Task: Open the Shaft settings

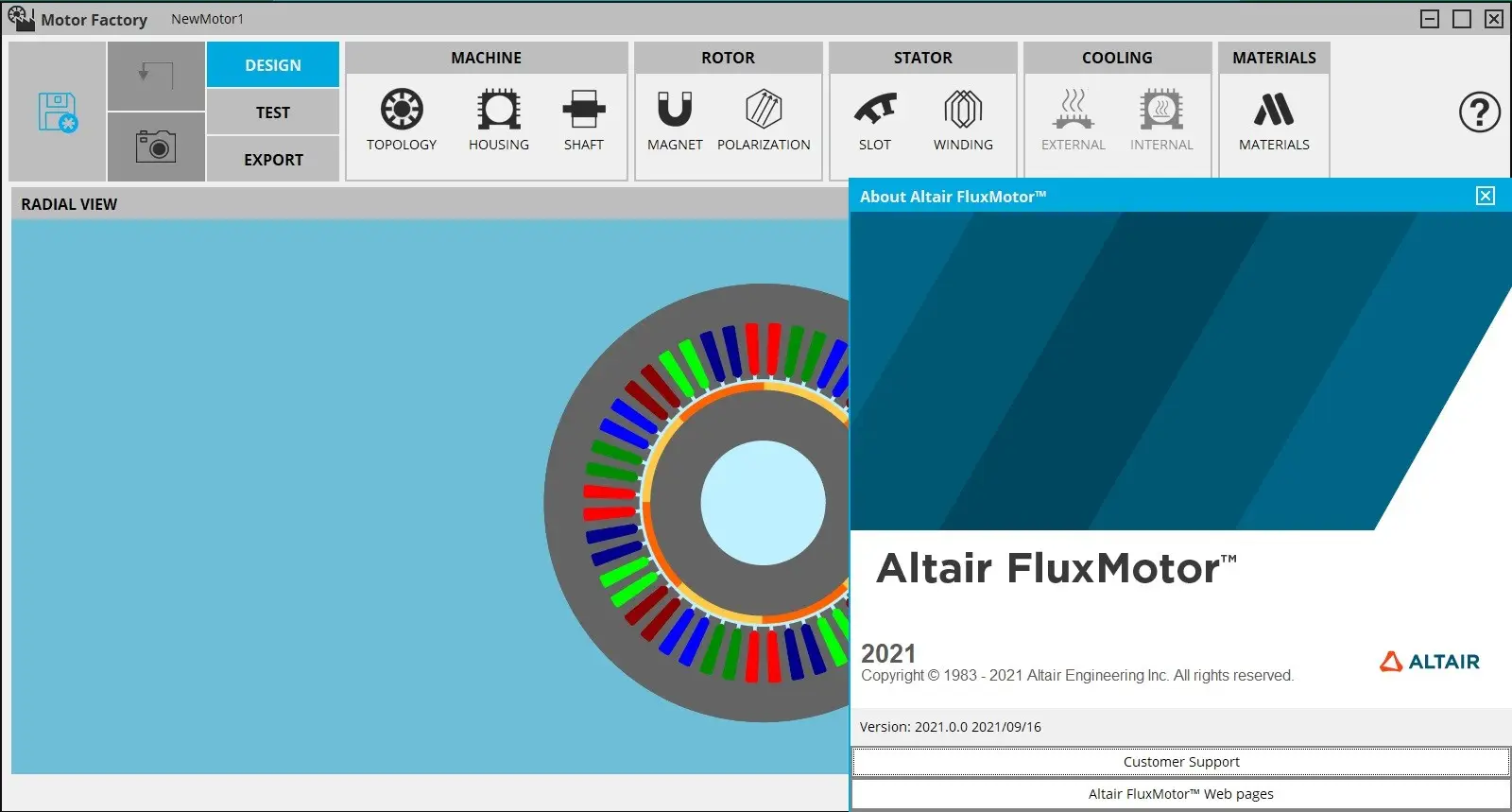Action: 584,120
